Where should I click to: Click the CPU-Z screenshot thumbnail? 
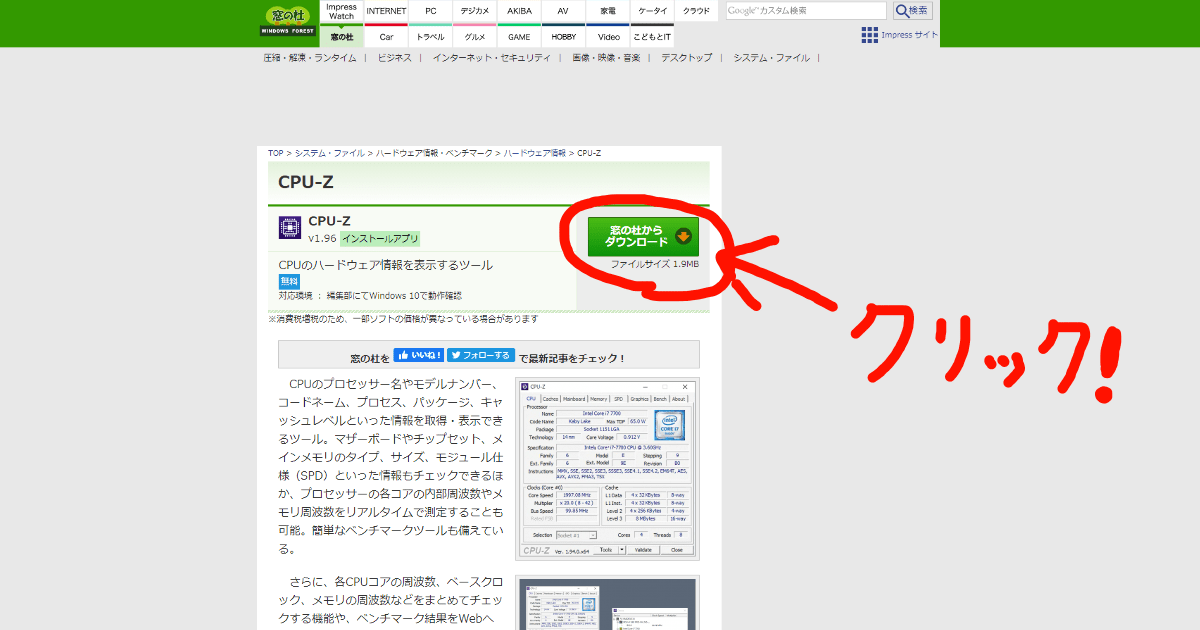coord(607,470)
